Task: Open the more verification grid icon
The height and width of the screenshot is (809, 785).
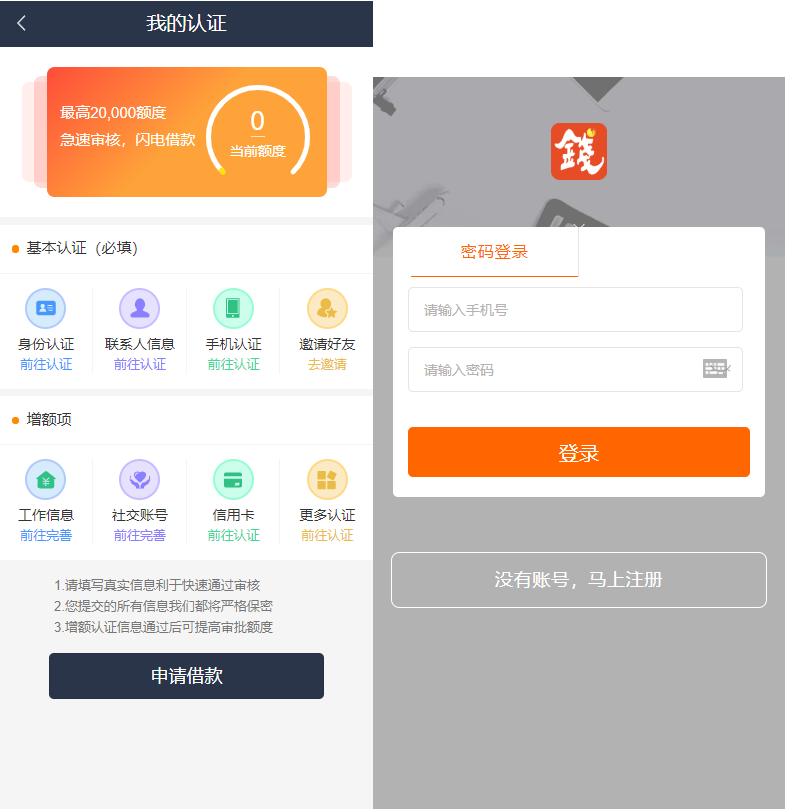Action: [327, 480]
